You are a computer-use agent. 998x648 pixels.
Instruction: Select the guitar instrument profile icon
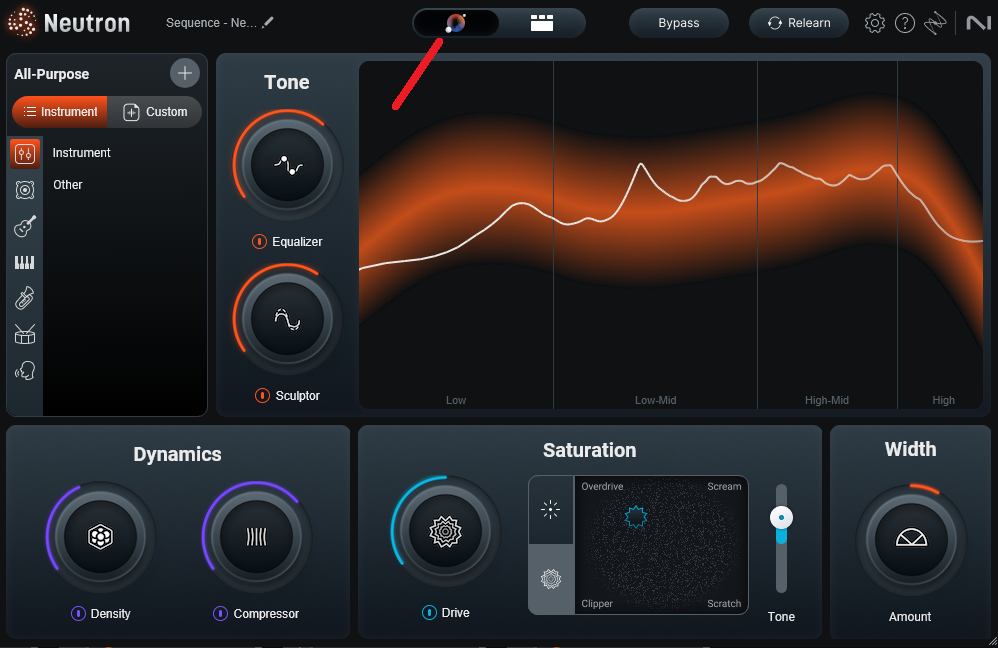[x=24, y=227]
